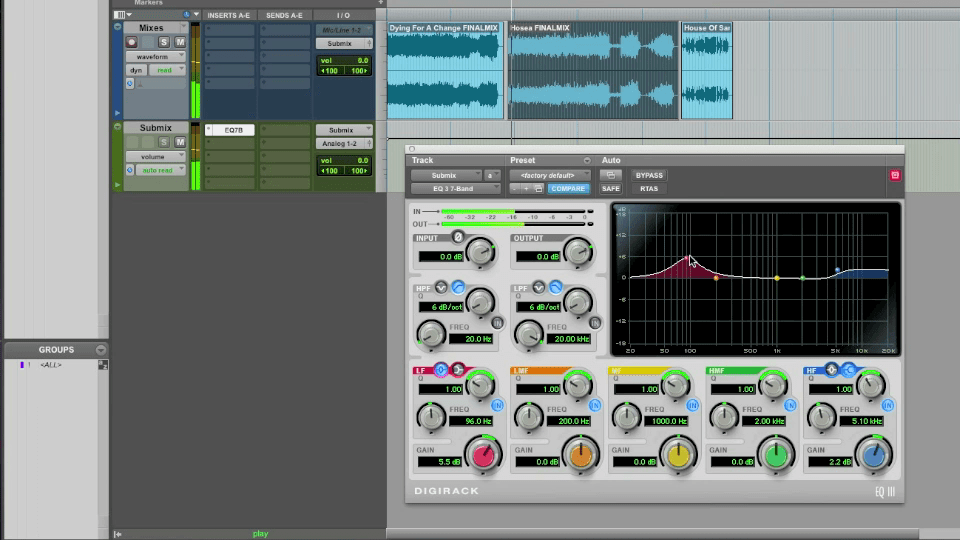Open the track list view columns icon
This screenshot has width=960, height=540.
point(120,15)
